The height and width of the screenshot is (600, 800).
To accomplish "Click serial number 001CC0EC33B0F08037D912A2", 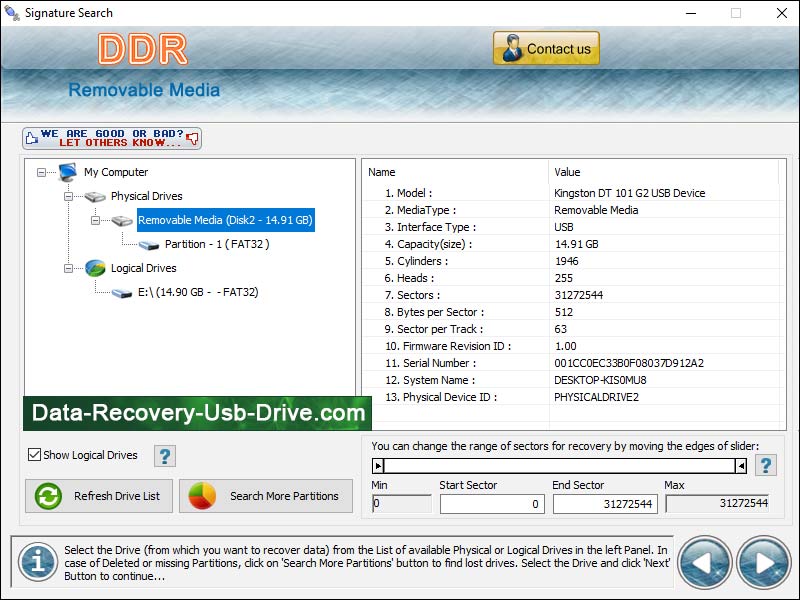I will pyautogui.click(x=629, y=363).
